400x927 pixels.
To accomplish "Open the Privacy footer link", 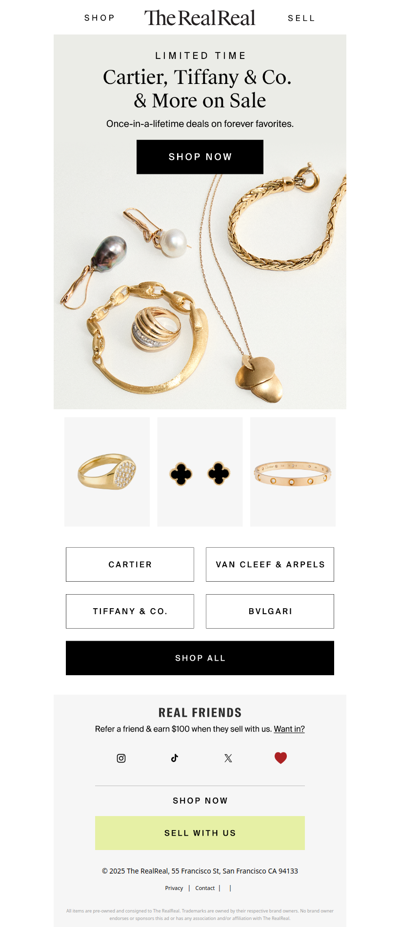I will click(x=174, y=888).
